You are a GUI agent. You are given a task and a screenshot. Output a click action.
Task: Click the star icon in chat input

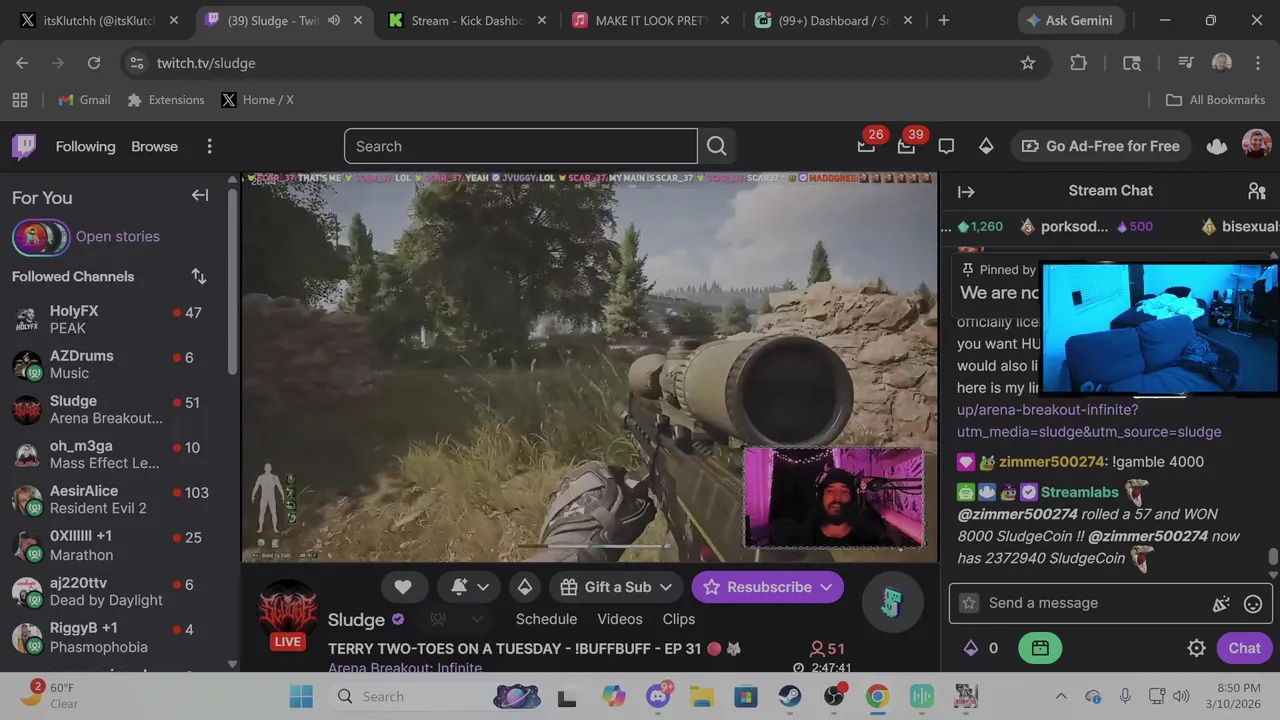(x=968, y=603)
